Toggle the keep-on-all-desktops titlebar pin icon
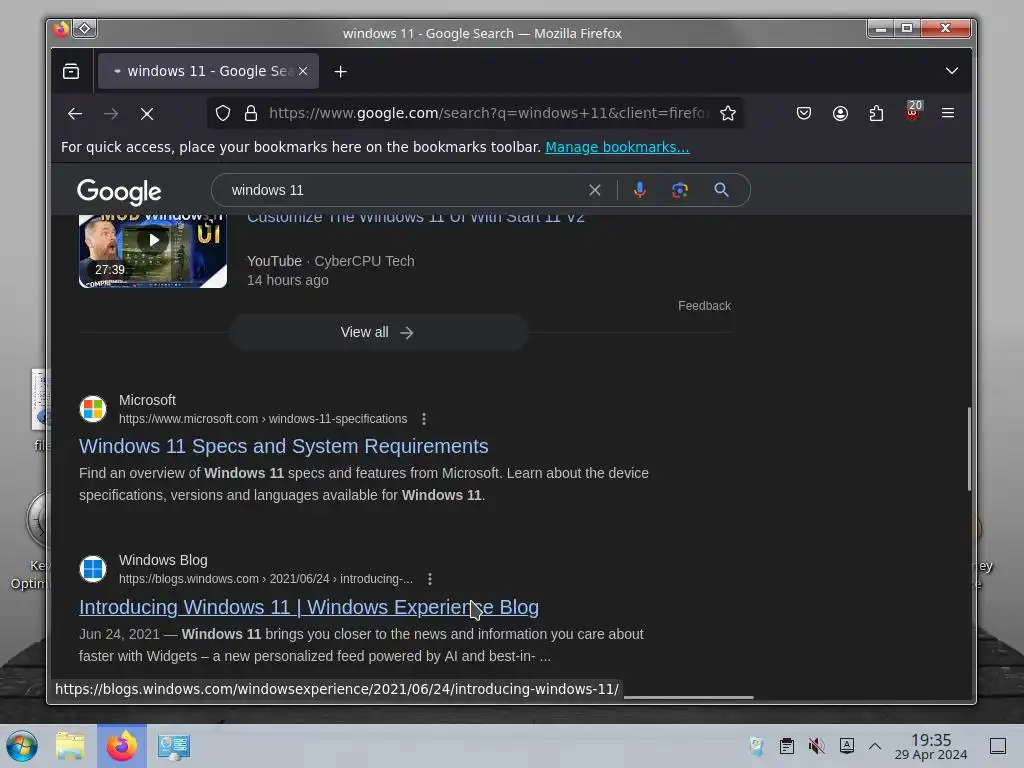This screenshot has height=768, width=1024. (x=85, y=29)
